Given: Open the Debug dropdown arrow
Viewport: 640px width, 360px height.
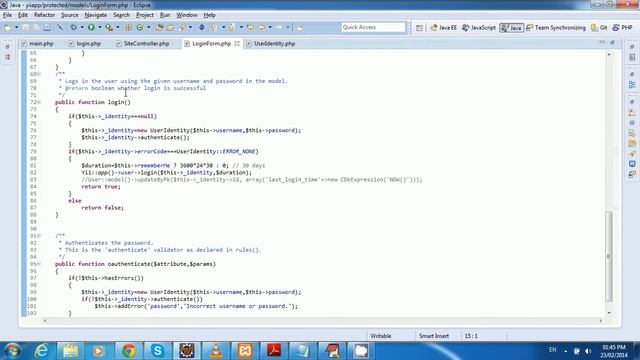Looking at the screenshot, I should (x=82, y=27).
